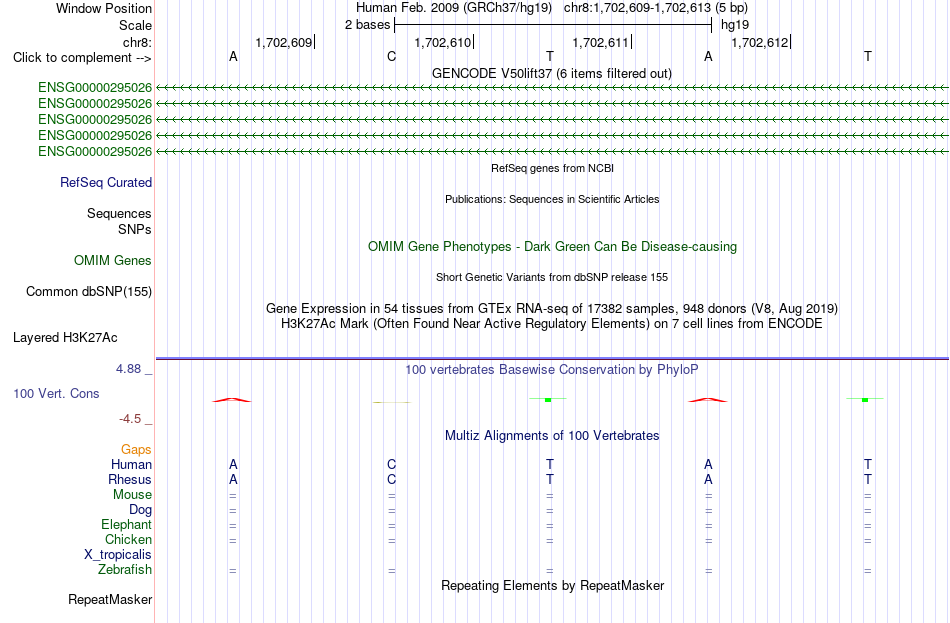The height and width of the screenshot is (623, 950).
Task: Open GENCODE V50lift37 track title
Action: click(551, 73)
